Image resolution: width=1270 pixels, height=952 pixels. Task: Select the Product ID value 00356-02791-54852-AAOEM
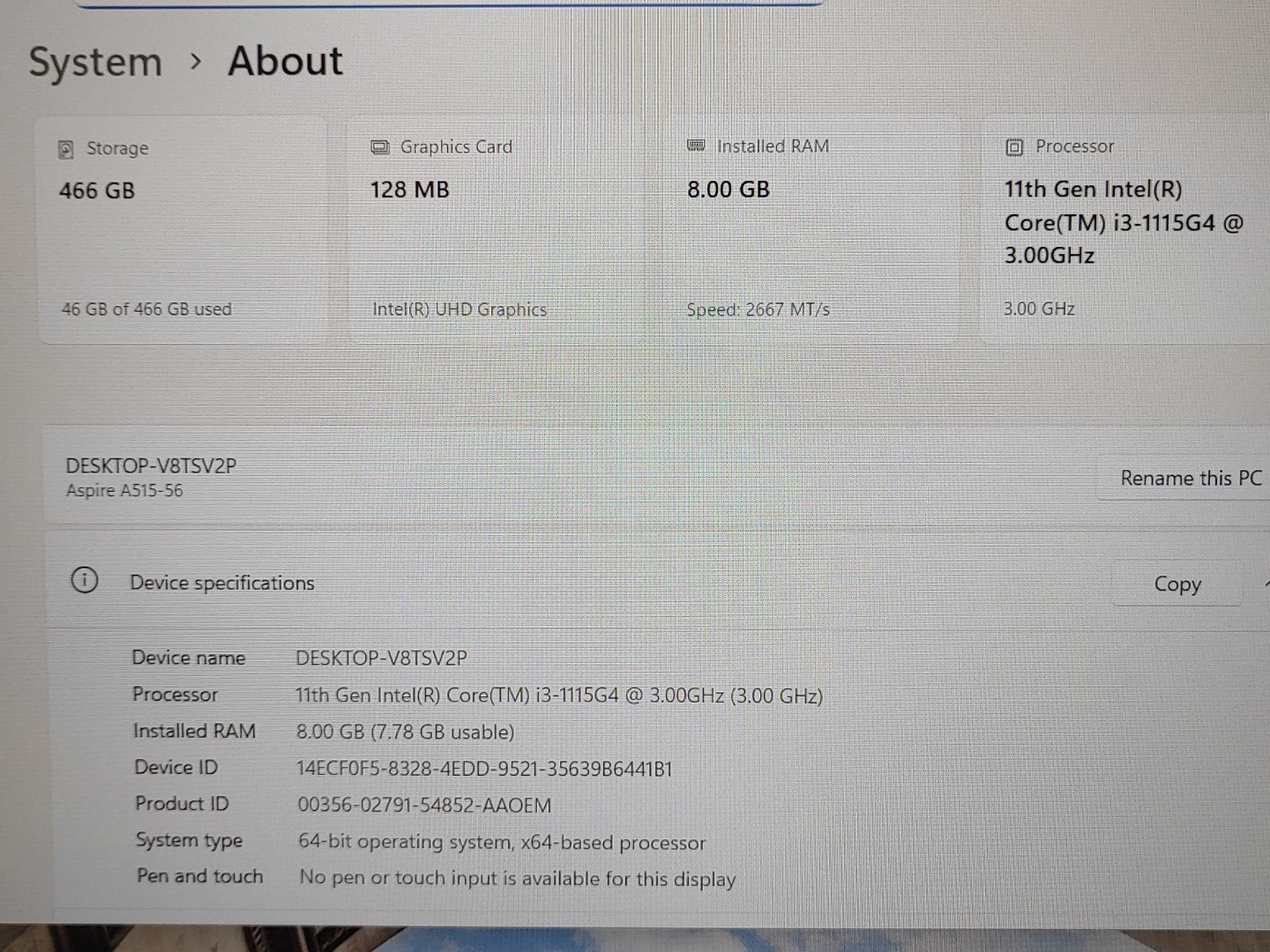[x=424, y=806]
